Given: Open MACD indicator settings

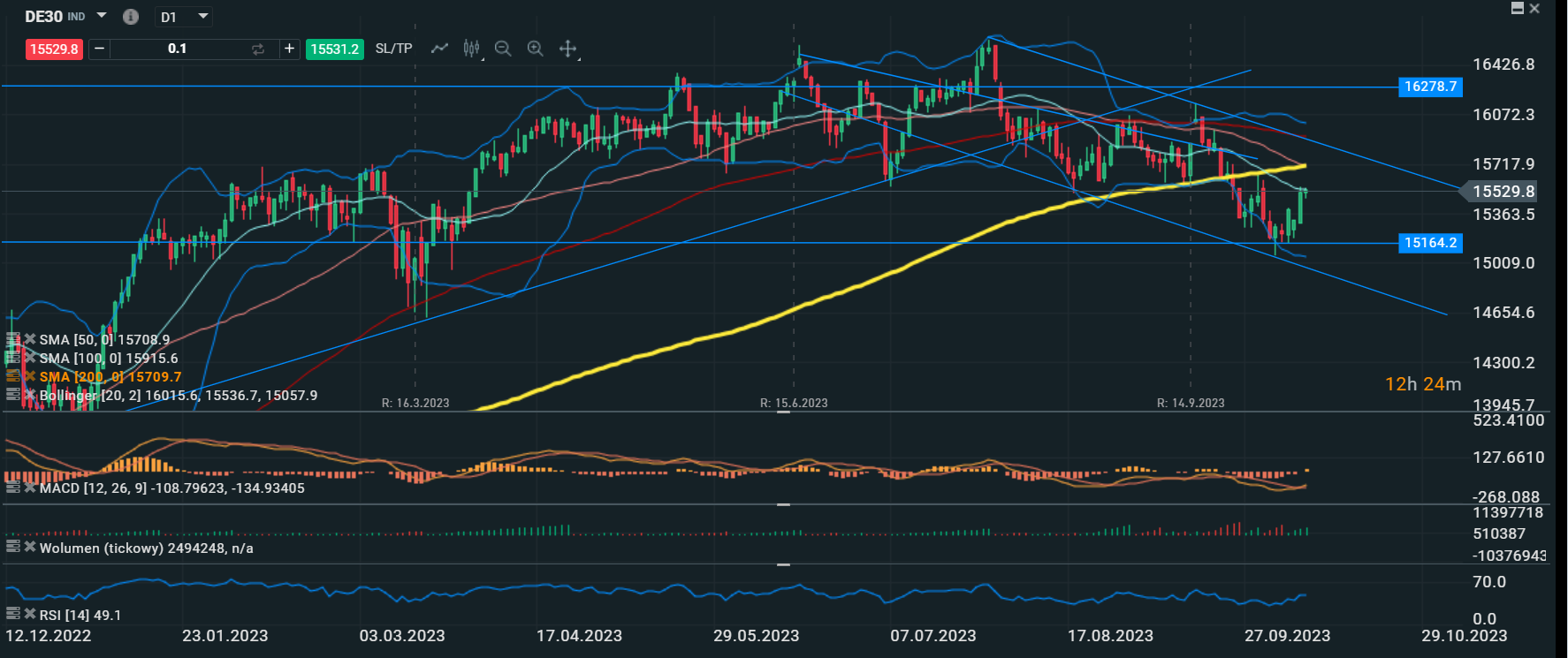Looking at the screenshot, I should coord(12,488).
